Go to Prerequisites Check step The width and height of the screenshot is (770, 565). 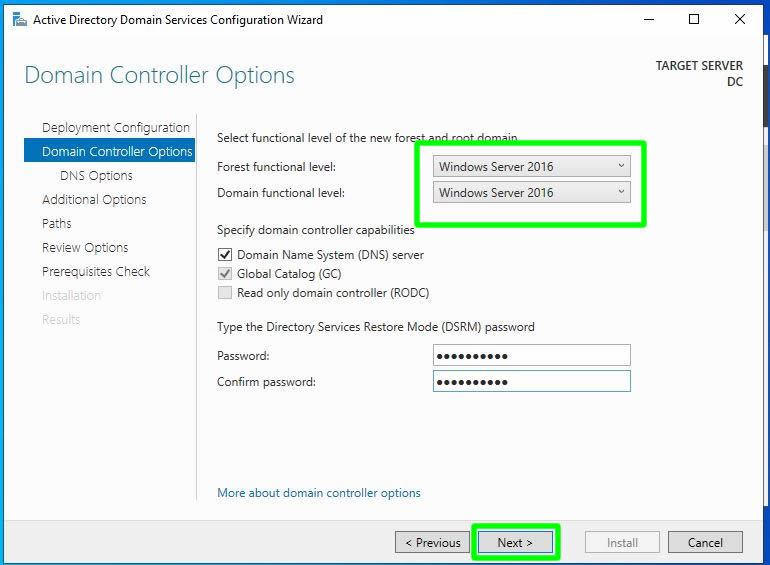click(96, 271)
